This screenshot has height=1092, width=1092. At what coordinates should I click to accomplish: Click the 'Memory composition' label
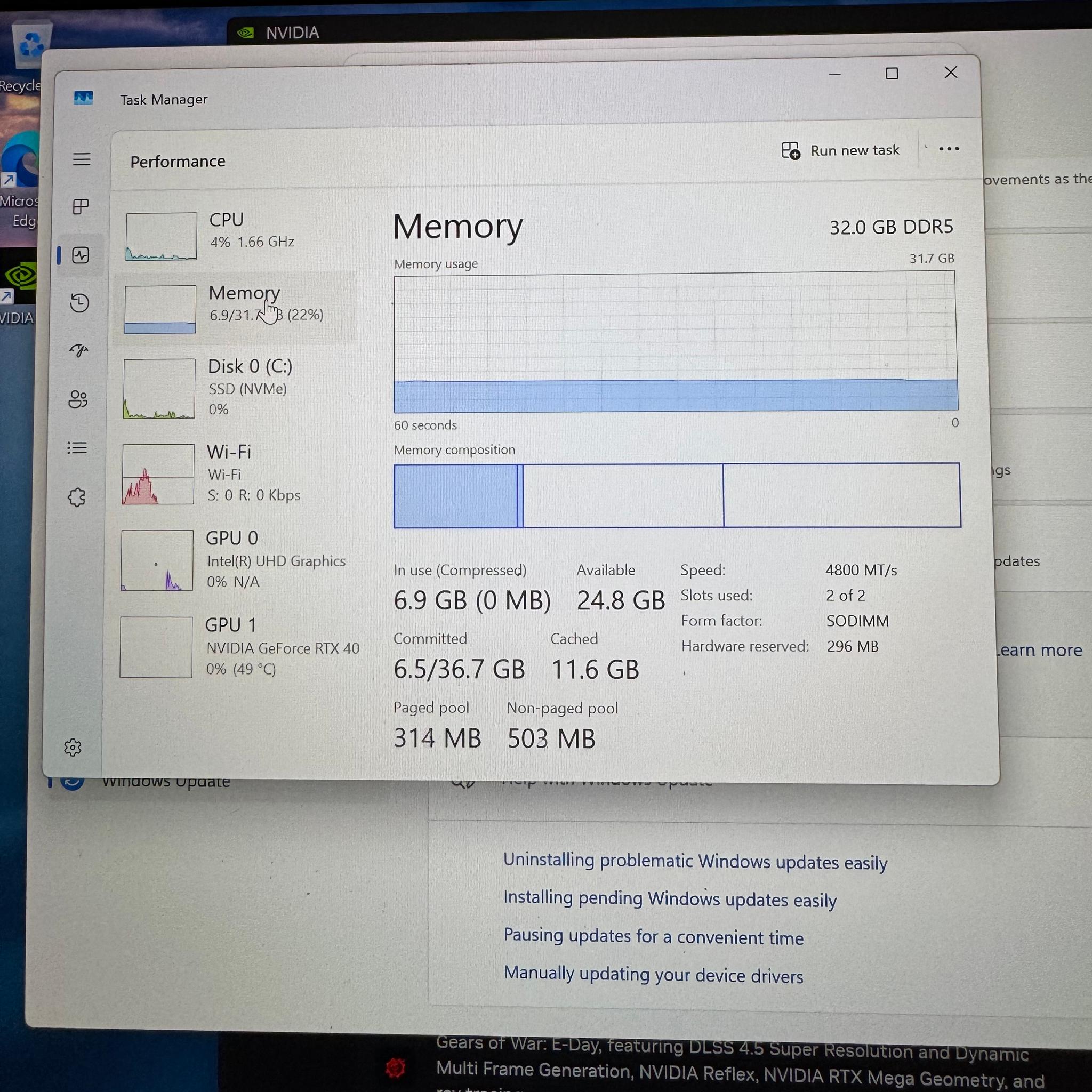click(454, 450)
